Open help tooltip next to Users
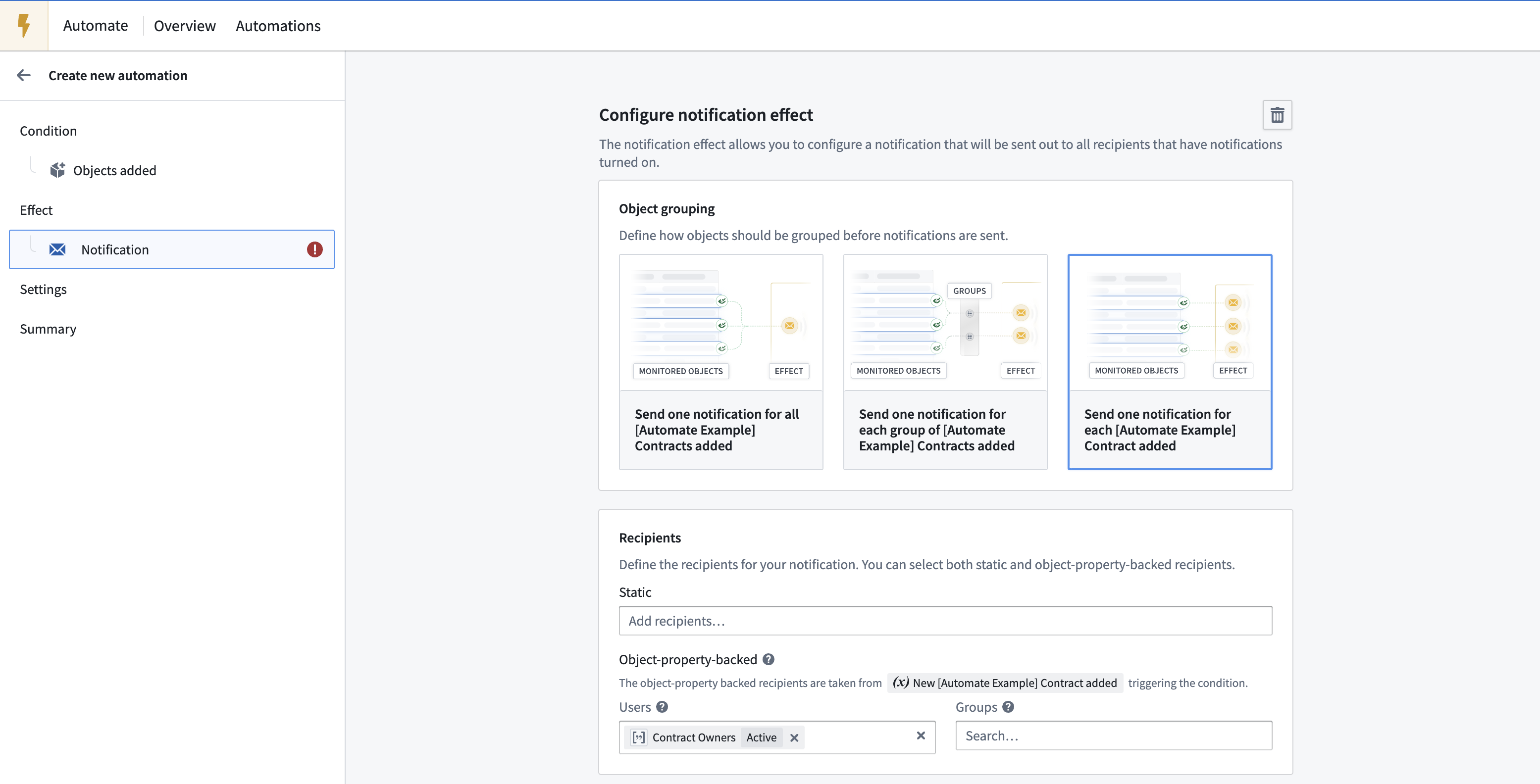 [661, 707]
